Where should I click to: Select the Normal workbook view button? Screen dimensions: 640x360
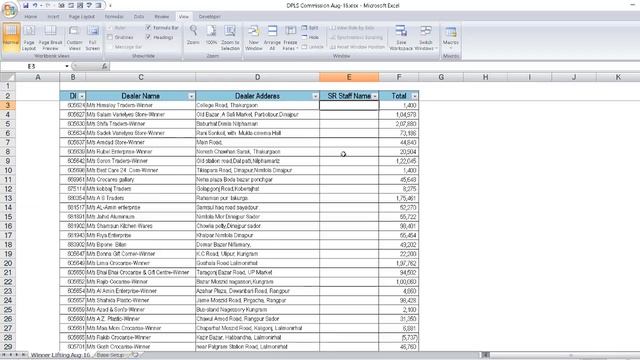[11, 37]
